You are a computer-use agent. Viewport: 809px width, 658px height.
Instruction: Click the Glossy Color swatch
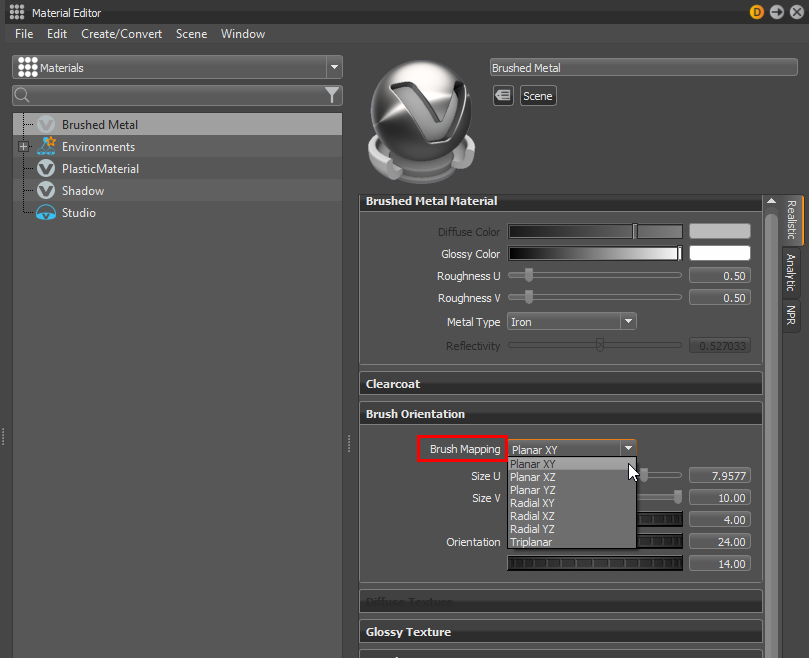(x=722, y=253)
